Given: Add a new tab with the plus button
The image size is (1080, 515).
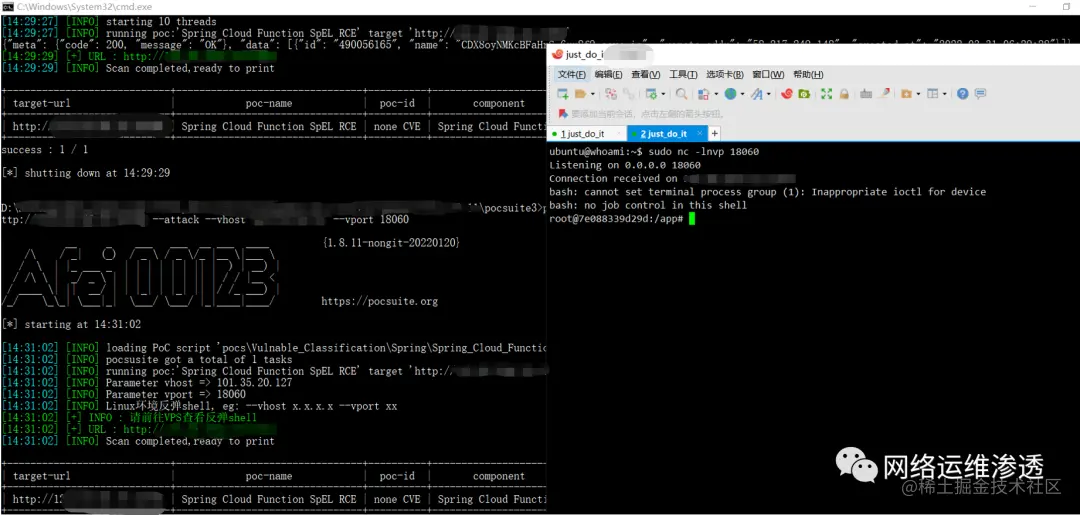Looking at the screenshot, I should point(715,134).
